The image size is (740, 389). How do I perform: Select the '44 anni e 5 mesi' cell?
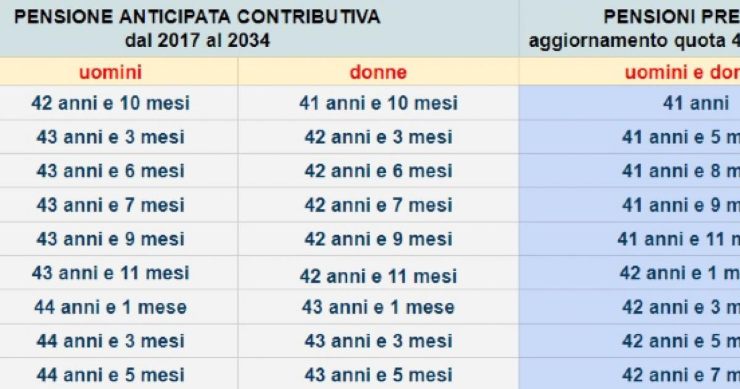tap(110, 375)
